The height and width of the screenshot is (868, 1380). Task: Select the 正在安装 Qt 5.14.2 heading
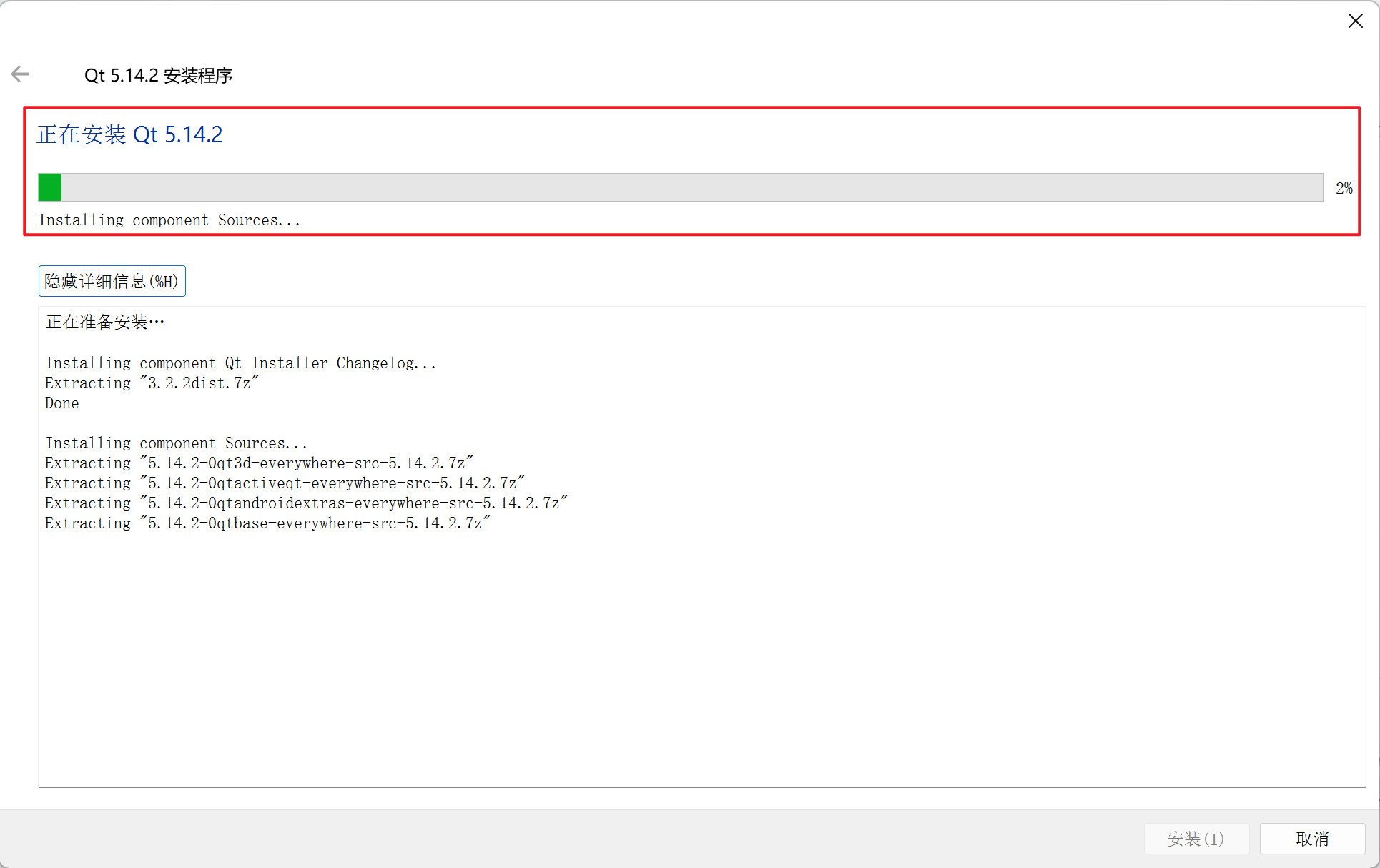pyautogui.click(x=130, y=134)
